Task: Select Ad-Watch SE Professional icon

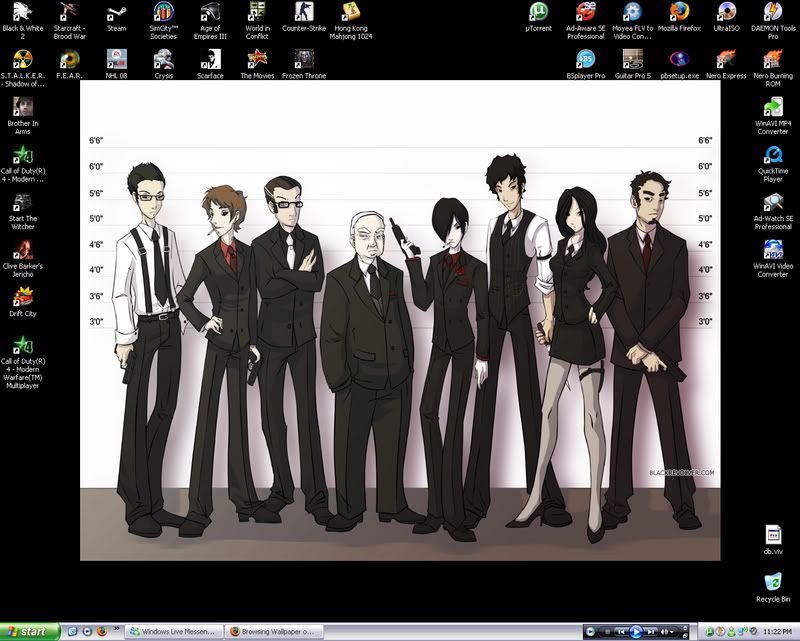Action: [x=773, y=210]
